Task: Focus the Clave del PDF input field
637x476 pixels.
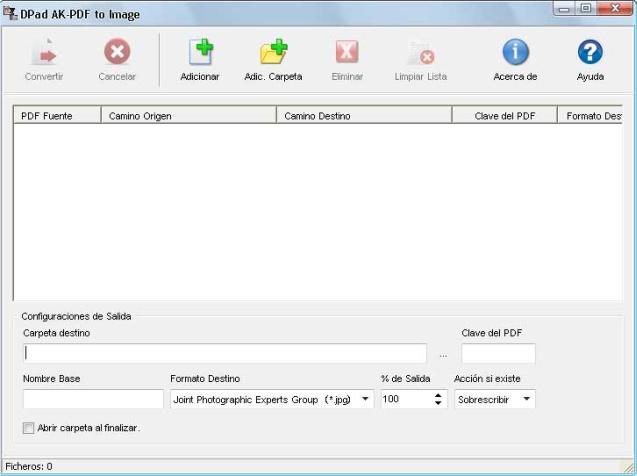Action: [x=498, y=353]
